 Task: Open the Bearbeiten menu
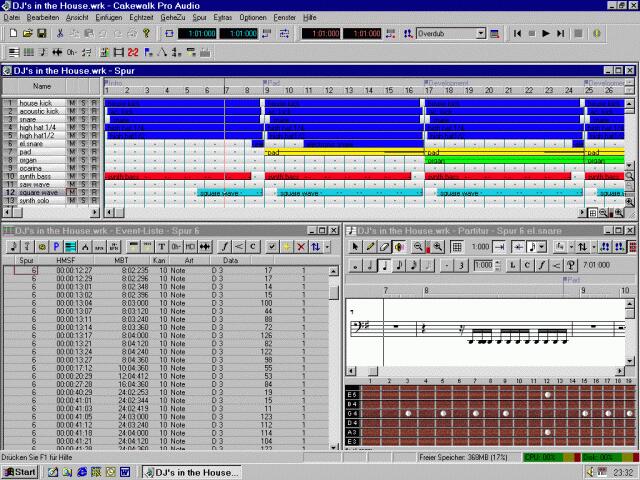pyautogui.click(x=43, y=18)
